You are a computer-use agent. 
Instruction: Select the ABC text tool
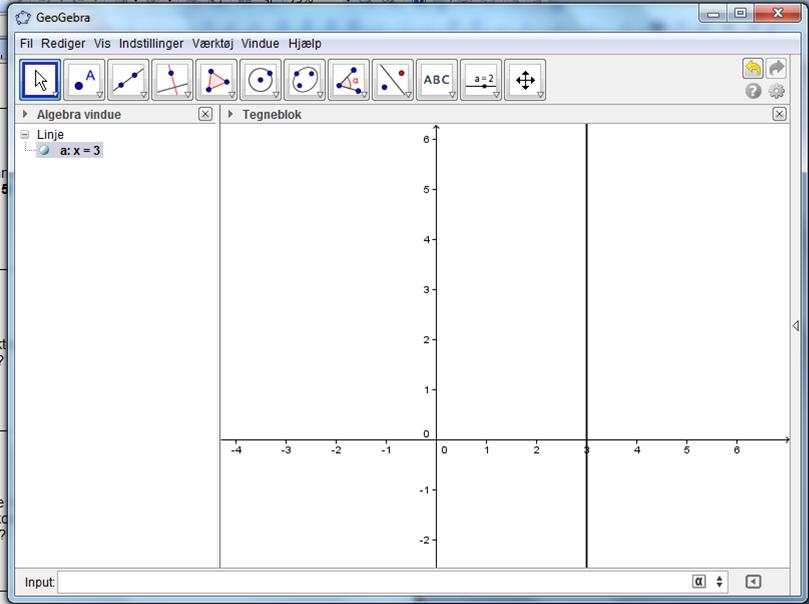click(x=437, y=80)
